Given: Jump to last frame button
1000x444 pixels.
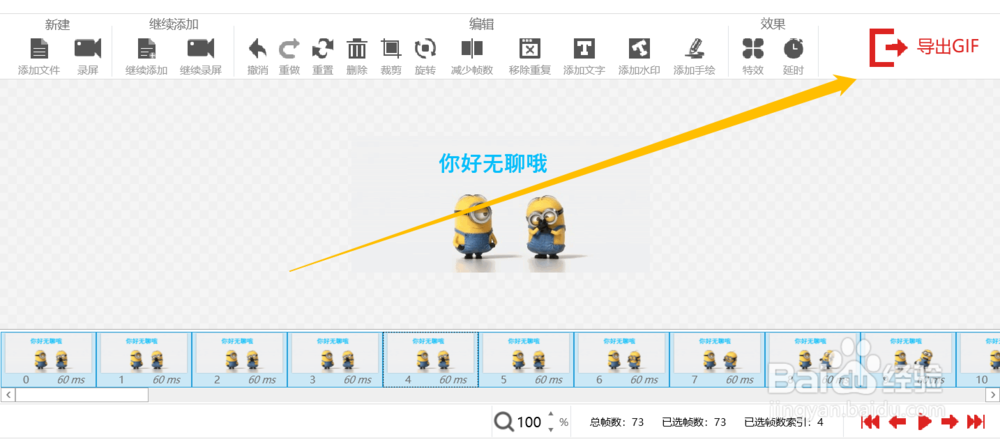Looking at the screenshot, I should click(976, 422).
